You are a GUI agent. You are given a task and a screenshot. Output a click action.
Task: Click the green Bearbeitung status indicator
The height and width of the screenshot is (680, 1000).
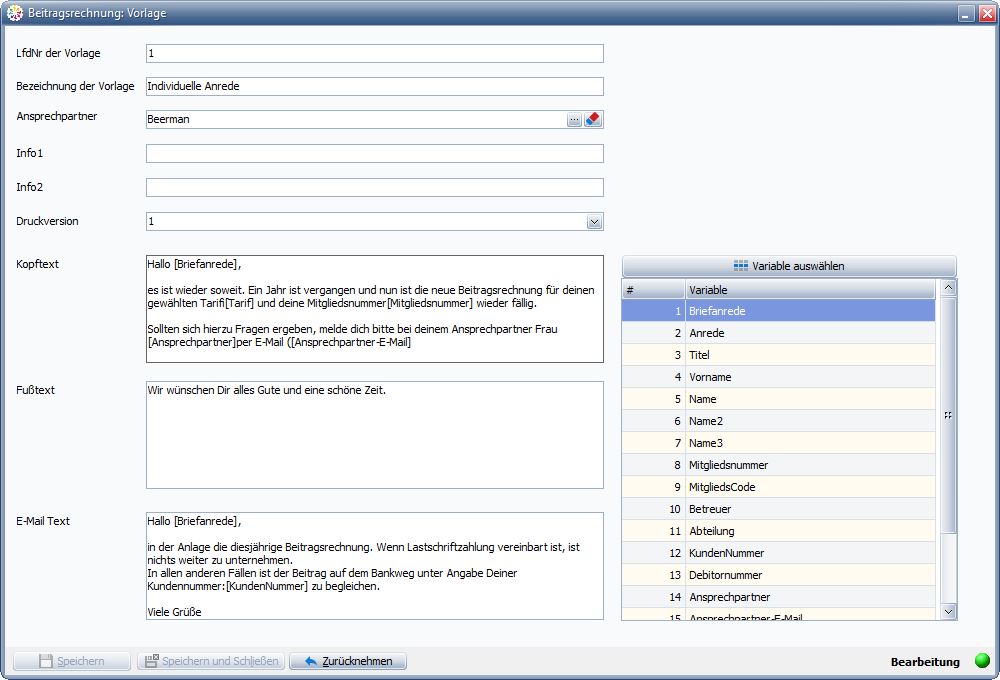coord(982,661)
